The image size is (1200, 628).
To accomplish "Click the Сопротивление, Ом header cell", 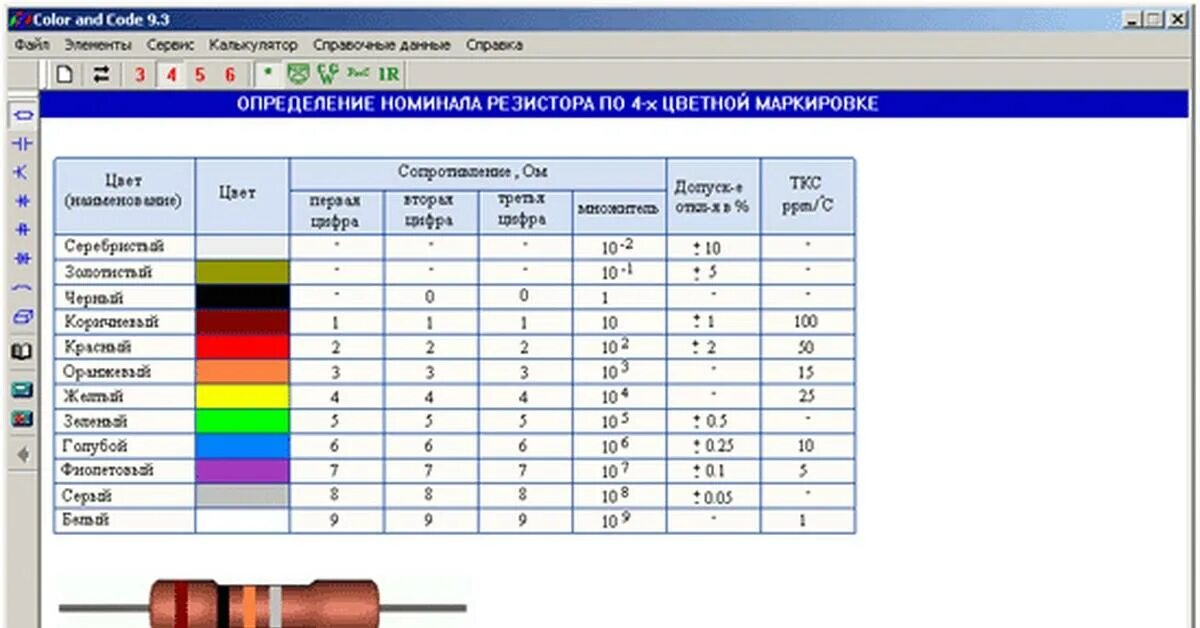I will (478, 173).
